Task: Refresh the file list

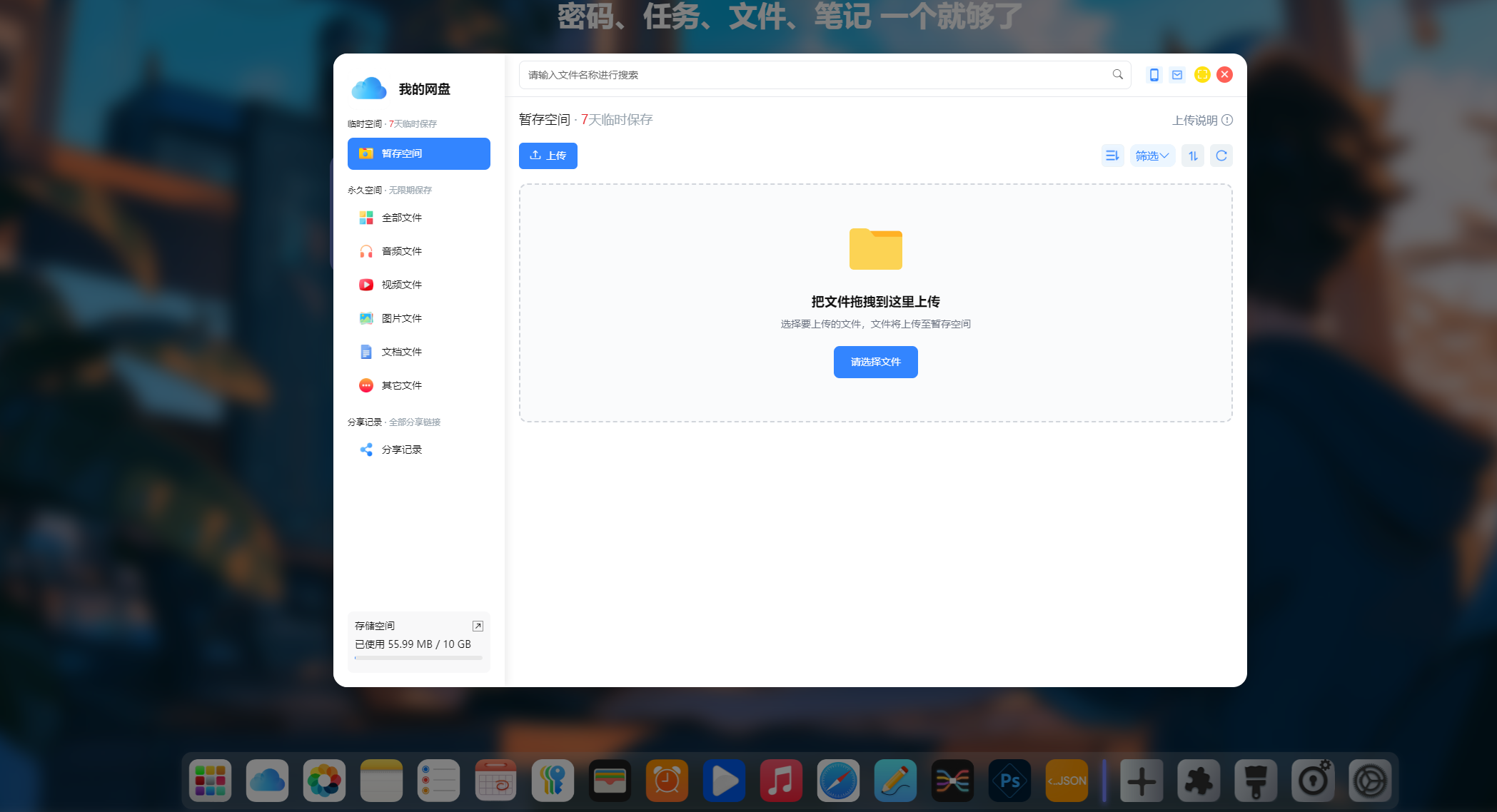Action: click(x=1221, y=156)
